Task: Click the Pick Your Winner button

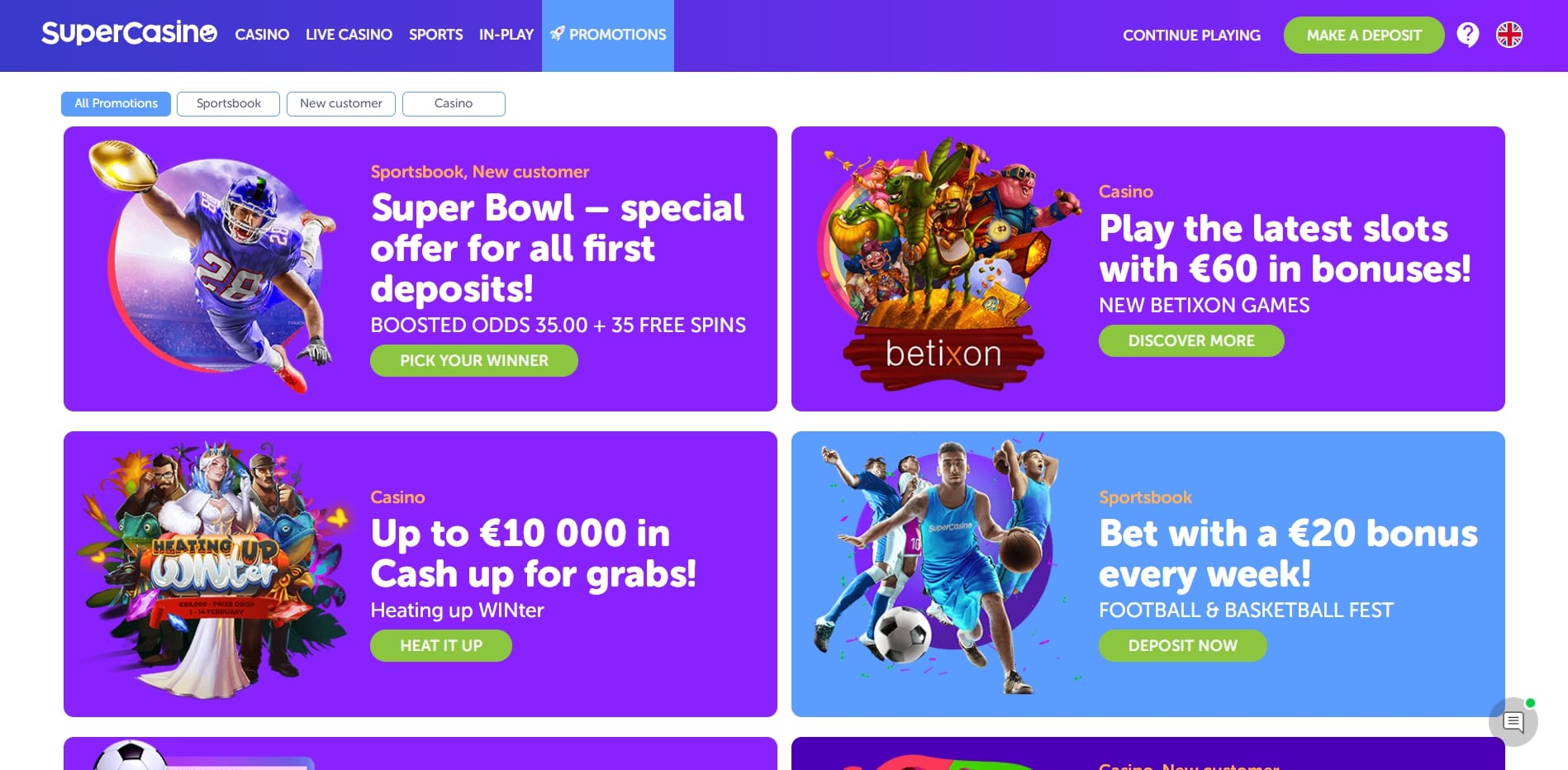Action: point(474,360)
